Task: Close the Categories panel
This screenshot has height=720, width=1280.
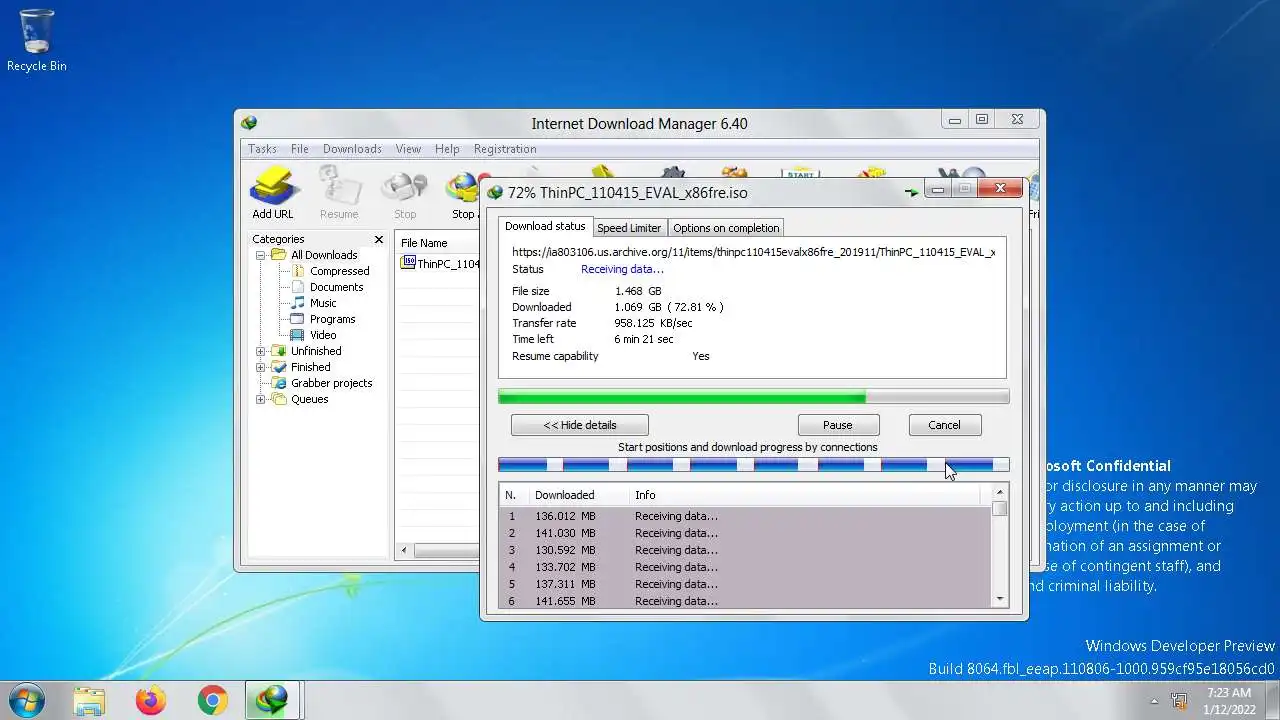Action: (379, 239)
